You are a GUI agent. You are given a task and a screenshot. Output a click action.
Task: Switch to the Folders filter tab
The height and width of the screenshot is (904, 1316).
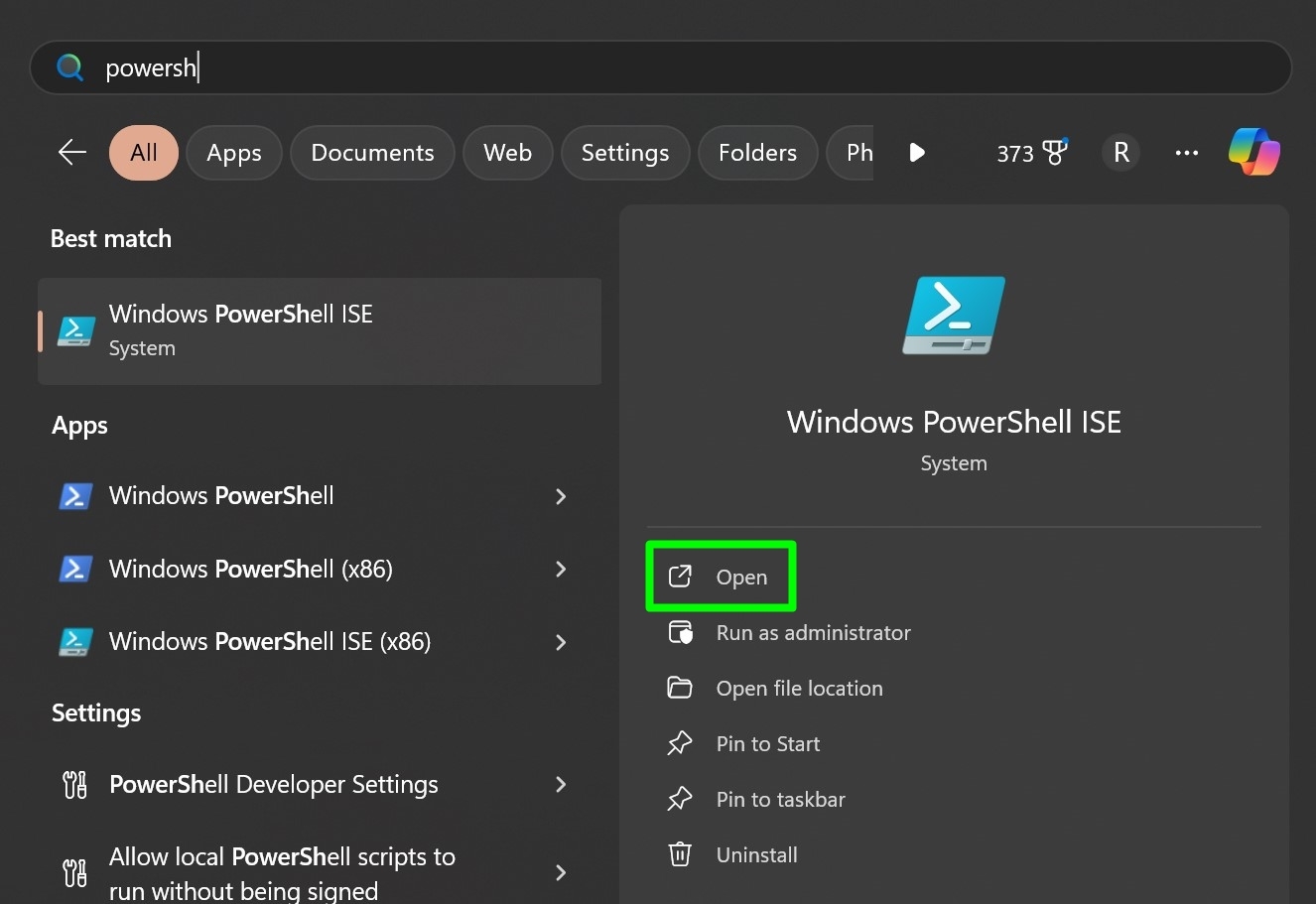[758, 153]
